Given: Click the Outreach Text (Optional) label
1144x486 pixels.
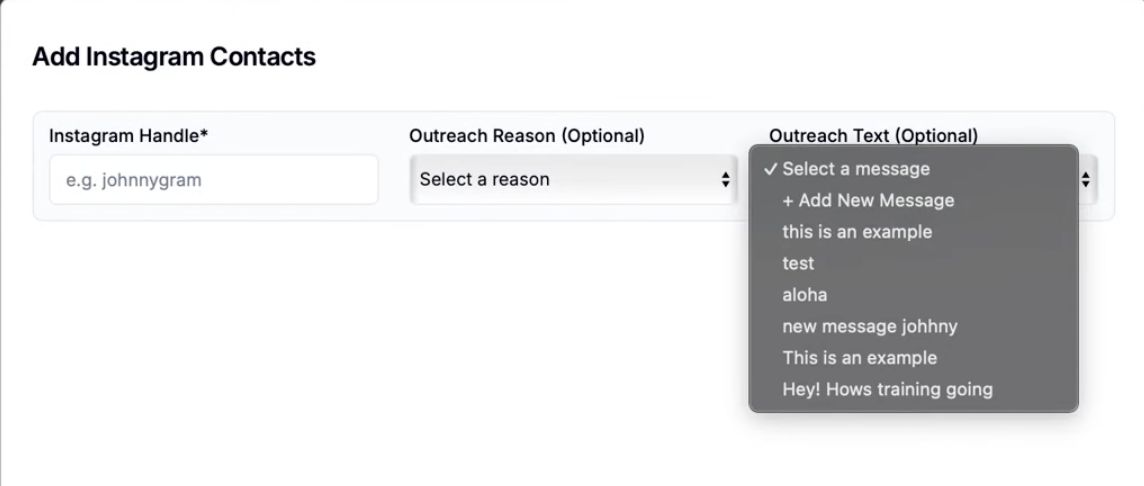Looking at the screenshot, I should [873, 136].
